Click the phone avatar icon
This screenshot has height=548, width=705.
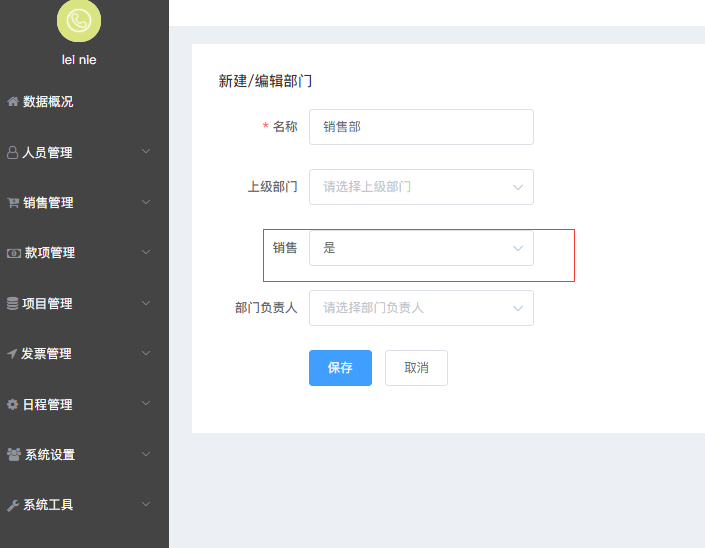(79, 20)
